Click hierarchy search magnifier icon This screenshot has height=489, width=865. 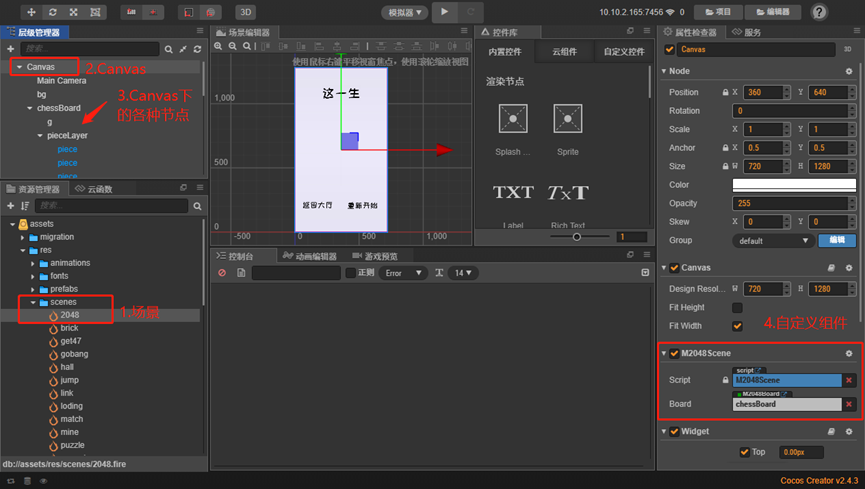(168, 49)
